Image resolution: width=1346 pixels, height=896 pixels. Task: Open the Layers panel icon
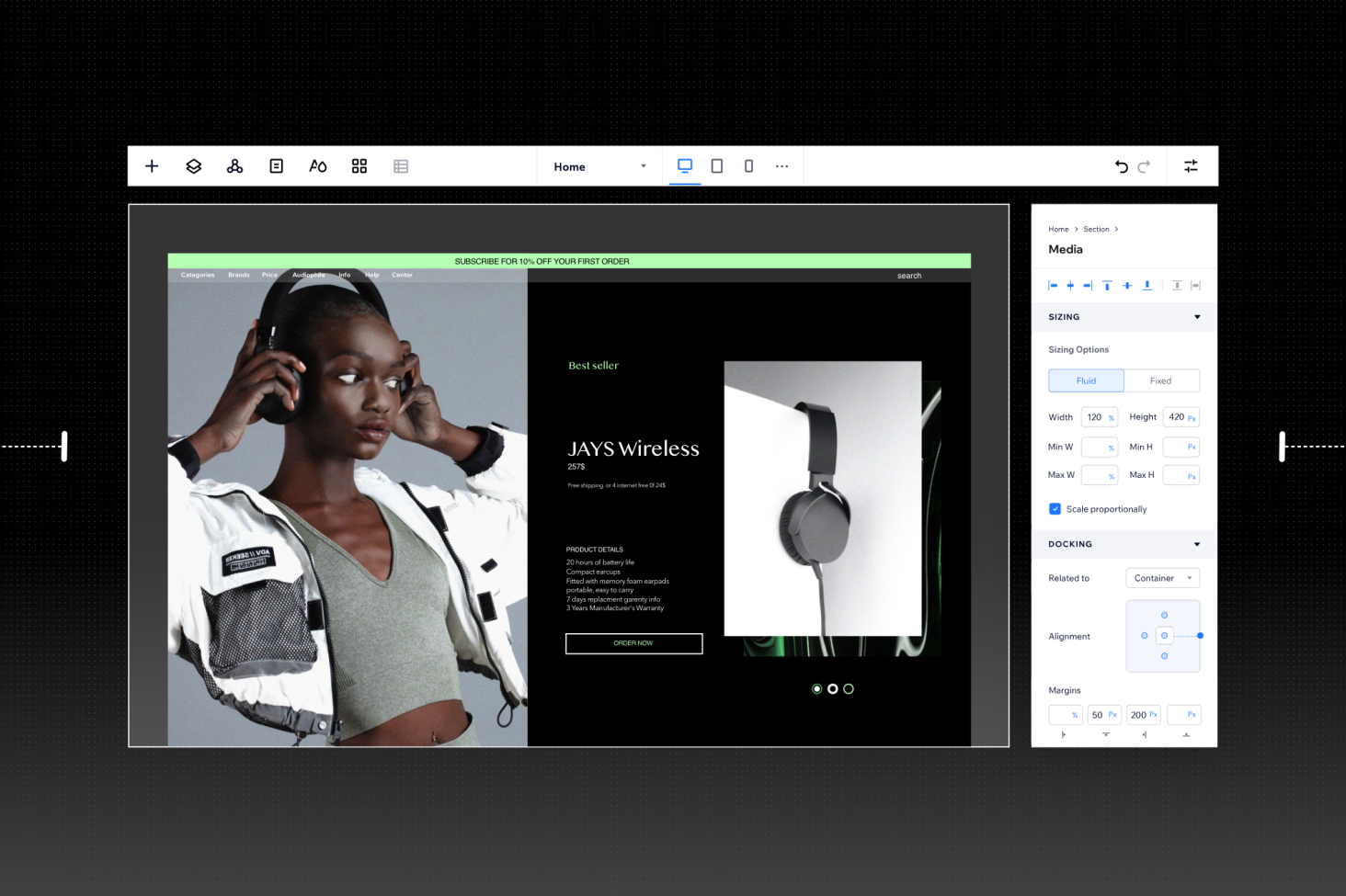pos(193,166)
